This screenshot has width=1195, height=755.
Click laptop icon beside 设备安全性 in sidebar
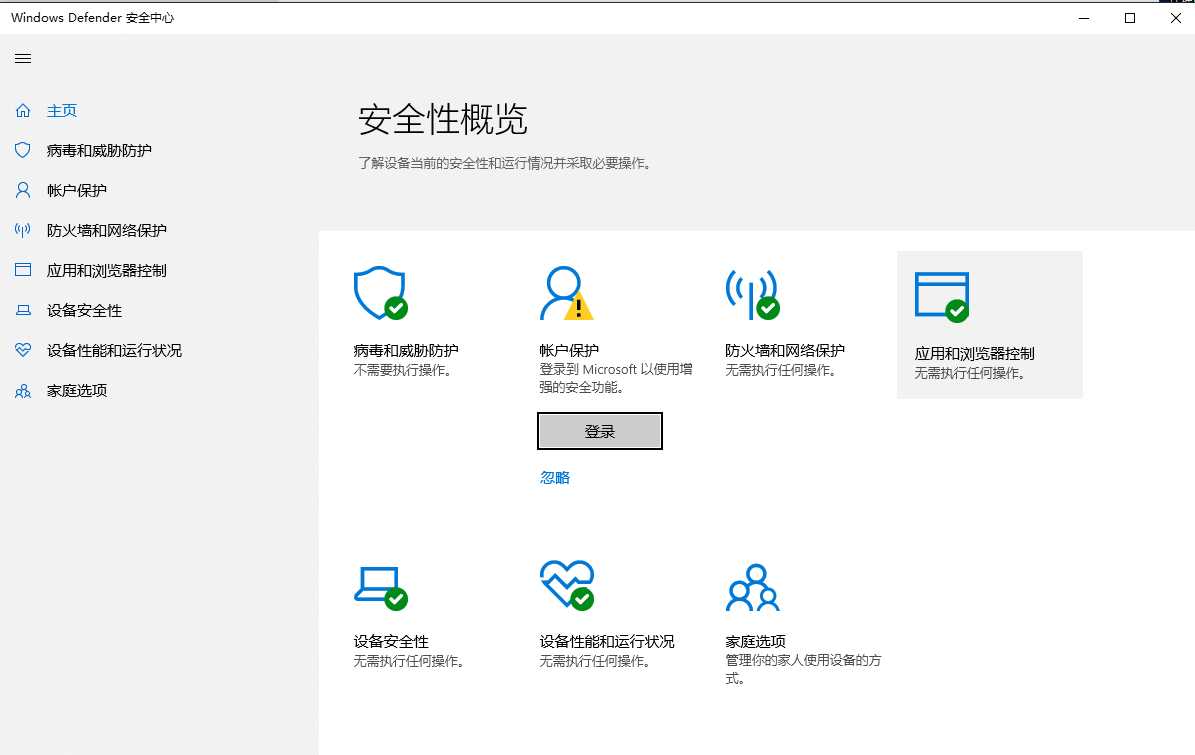coord(23,310)
